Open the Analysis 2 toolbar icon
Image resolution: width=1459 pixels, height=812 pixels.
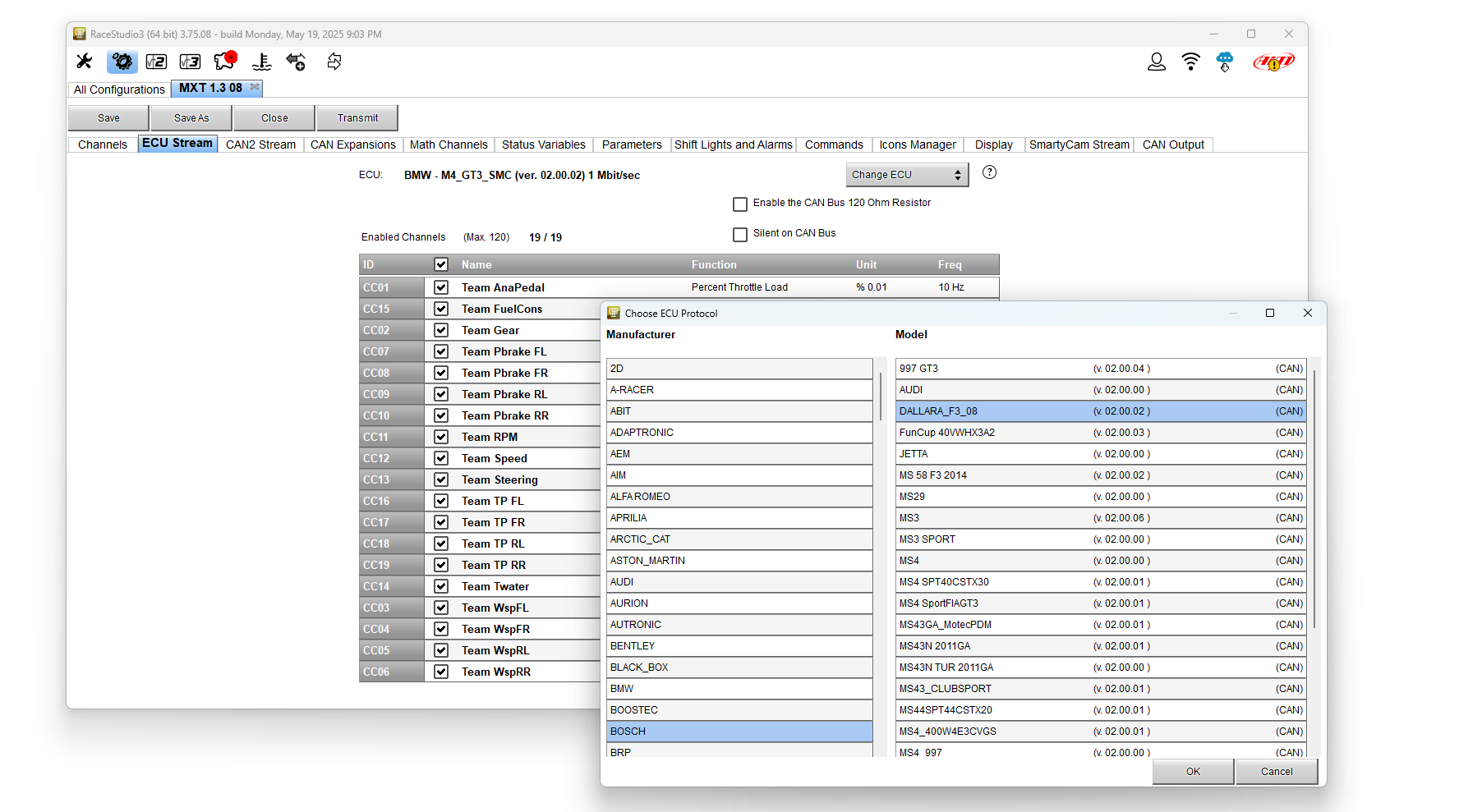point(156,62)
